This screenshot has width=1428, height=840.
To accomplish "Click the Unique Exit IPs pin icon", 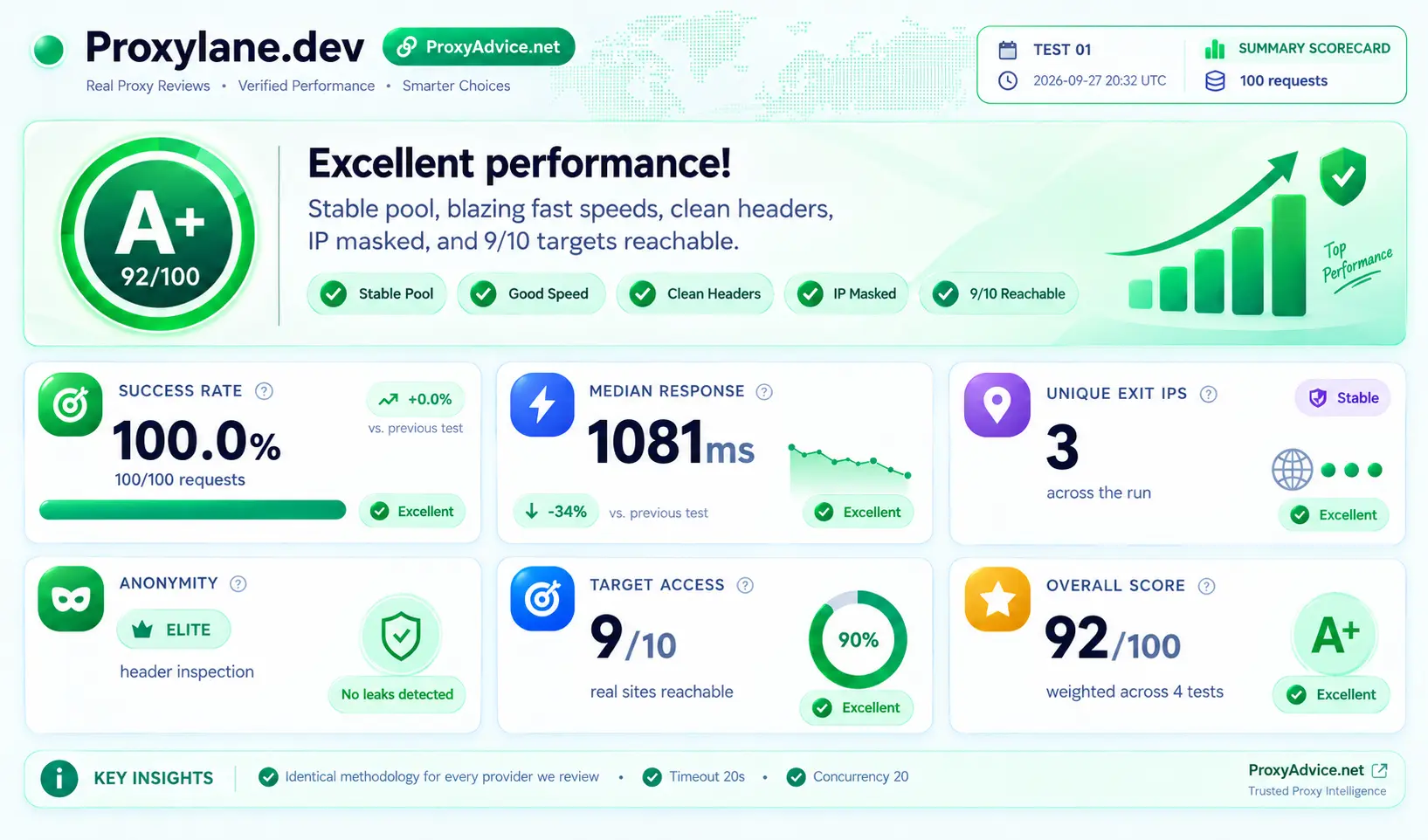I will click(997, 404).
